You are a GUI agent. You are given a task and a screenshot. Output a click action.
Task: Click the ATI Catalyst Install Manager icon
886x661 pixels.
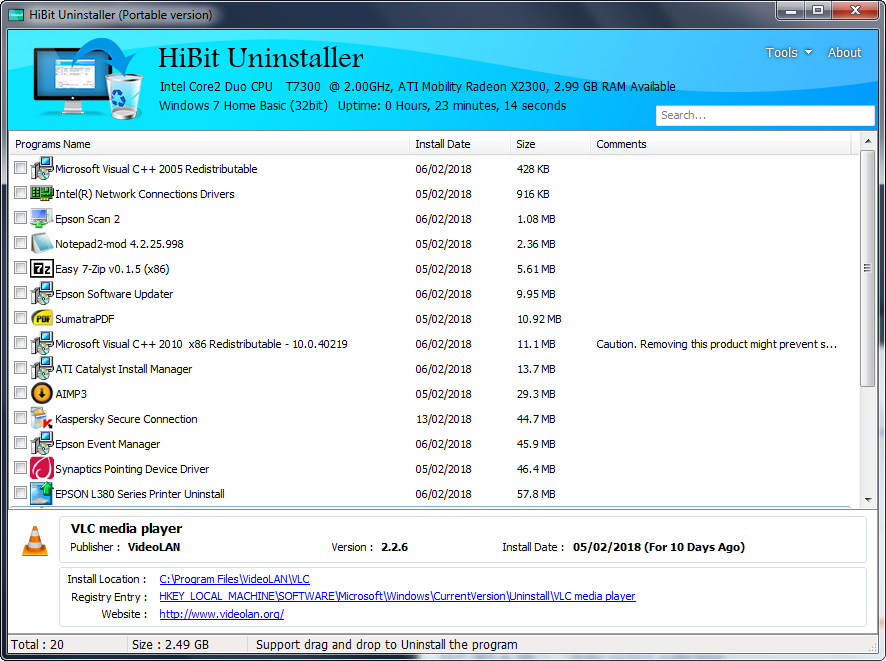[x=42, y=368]
